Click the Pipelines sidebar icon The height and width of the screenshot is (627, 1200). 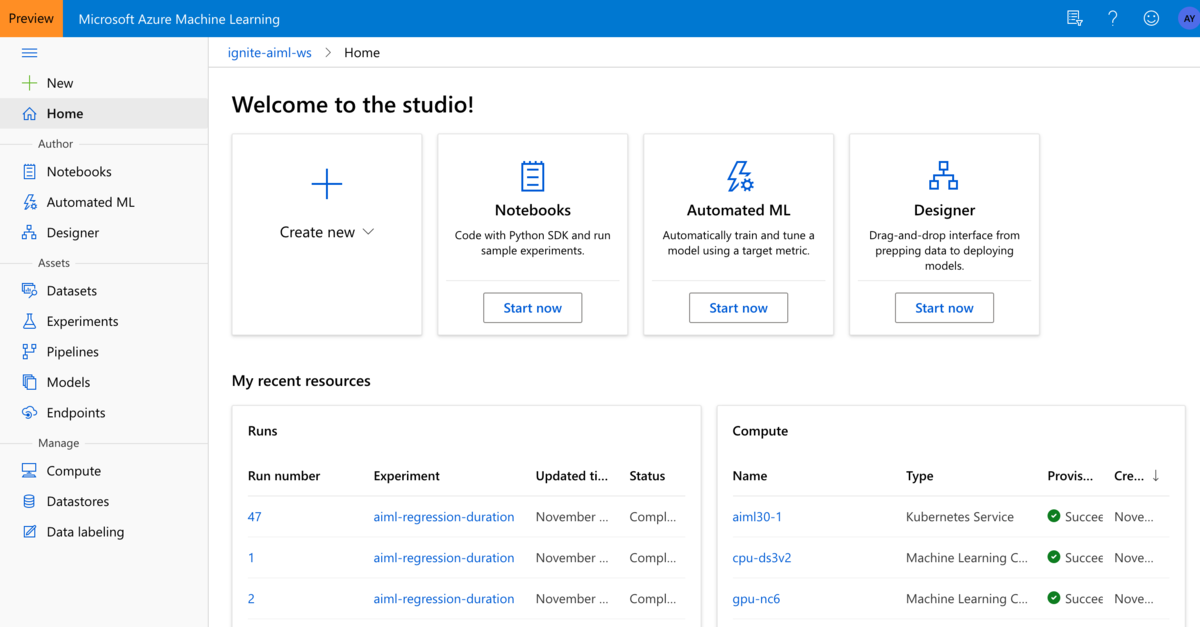tap(29, 352)
